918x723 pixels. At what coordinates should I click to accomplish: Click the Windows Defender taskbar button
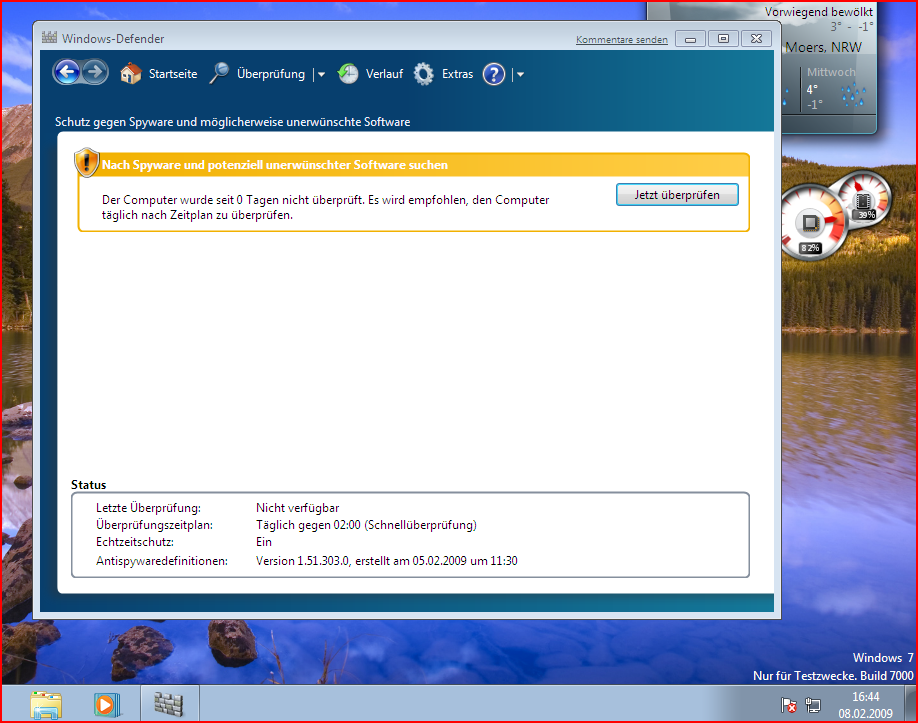coord(169,704)
